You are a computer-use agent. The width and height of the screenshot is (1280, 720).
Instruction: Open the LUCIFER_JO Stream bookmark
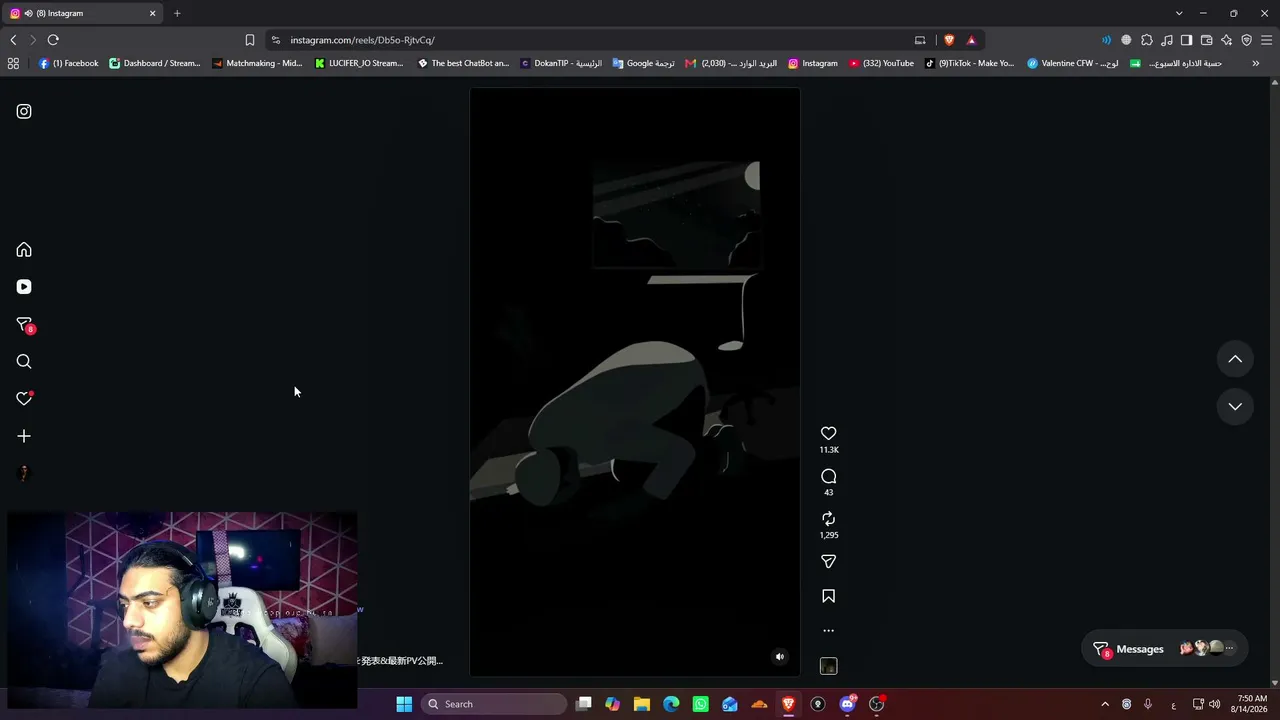tap(359, 63)
